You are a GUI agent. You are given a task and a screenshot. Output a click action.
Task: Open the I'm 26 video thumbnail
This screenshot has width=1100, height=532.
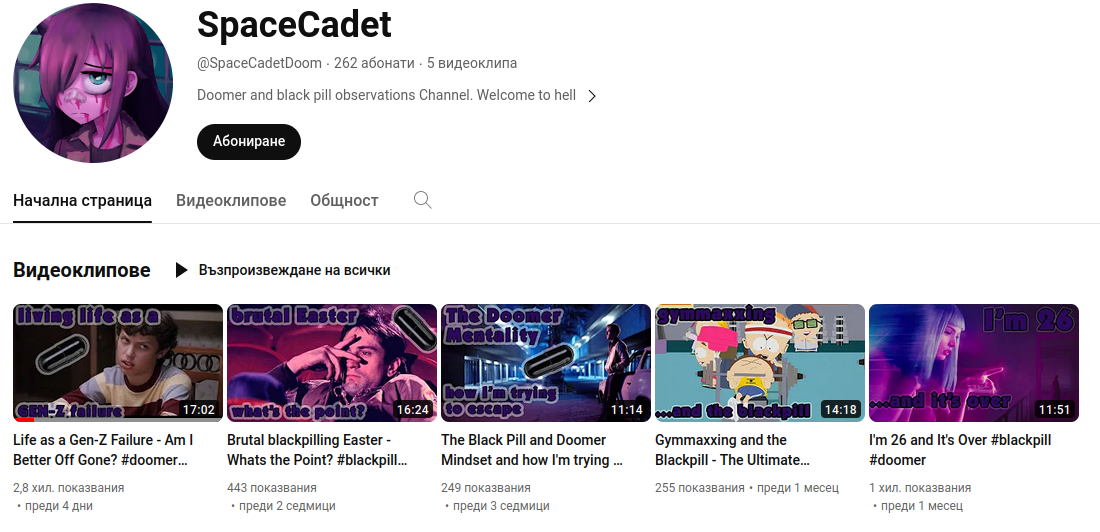pos(974,363)
